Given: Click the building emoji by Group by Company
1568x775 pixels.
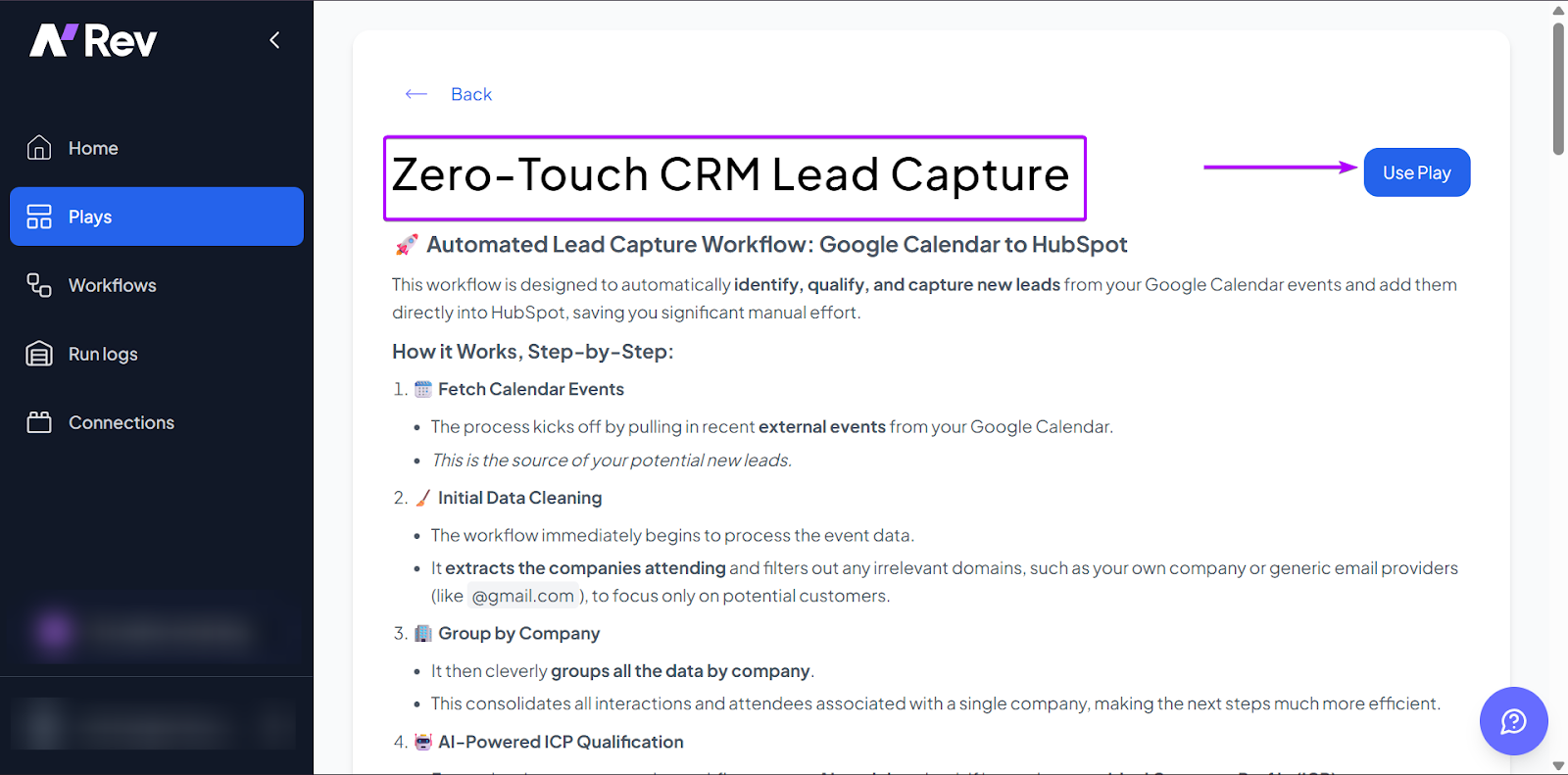Looking at the screenshot, I should [x=423, y=633].
